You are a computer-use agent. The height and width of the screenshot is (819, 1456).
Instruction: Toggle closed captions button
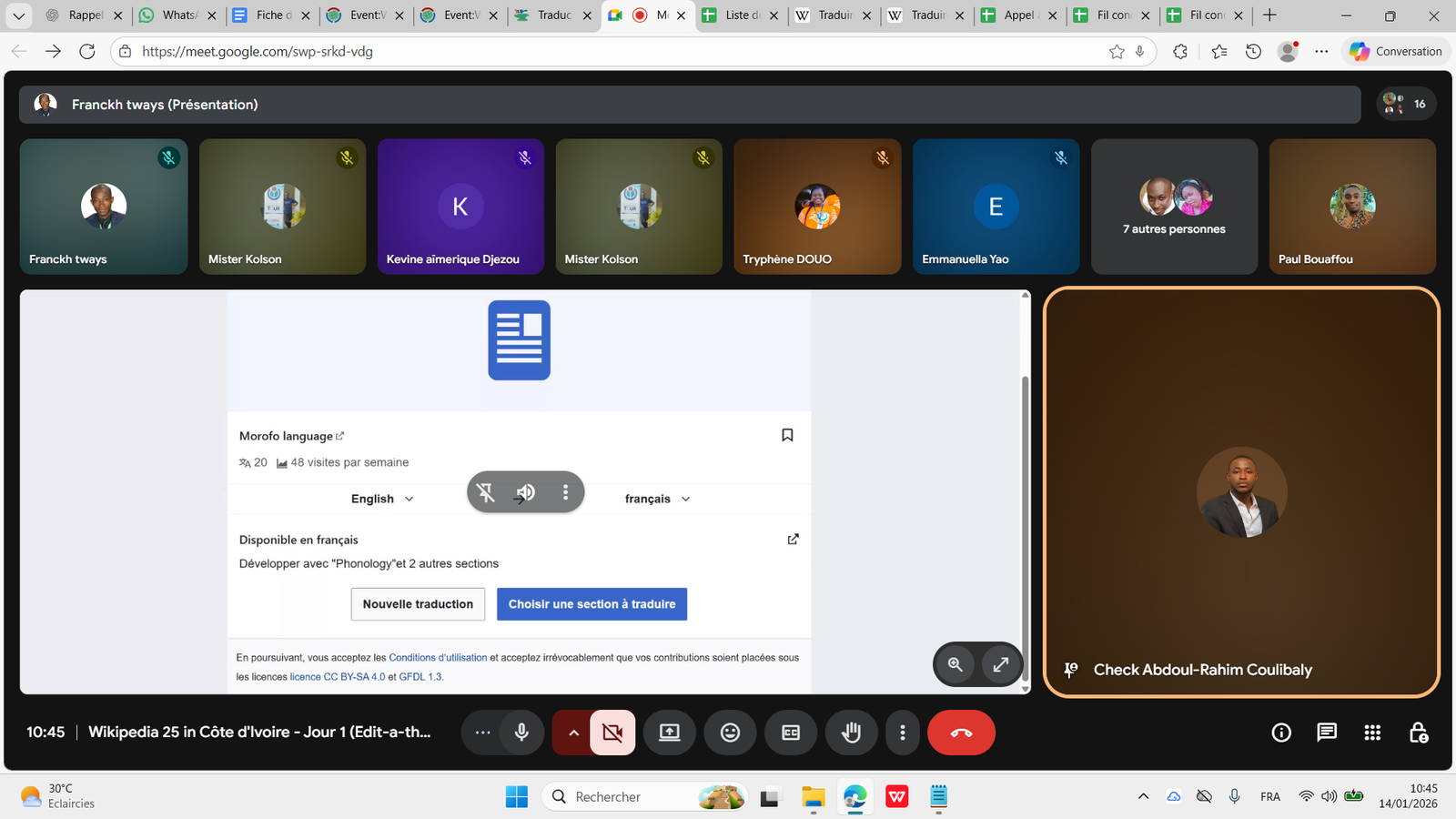pos(791,733)
